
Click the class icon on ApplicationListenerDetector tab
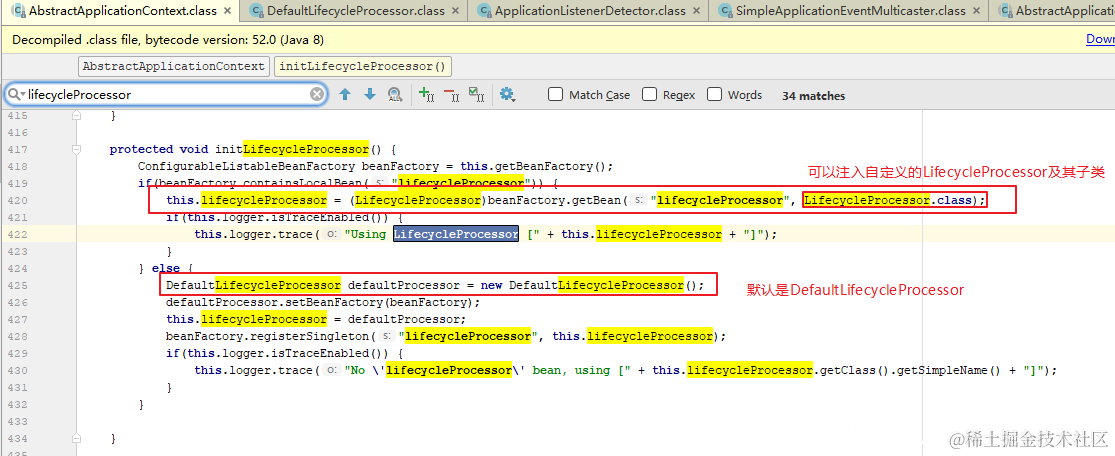tap(483, 11)
